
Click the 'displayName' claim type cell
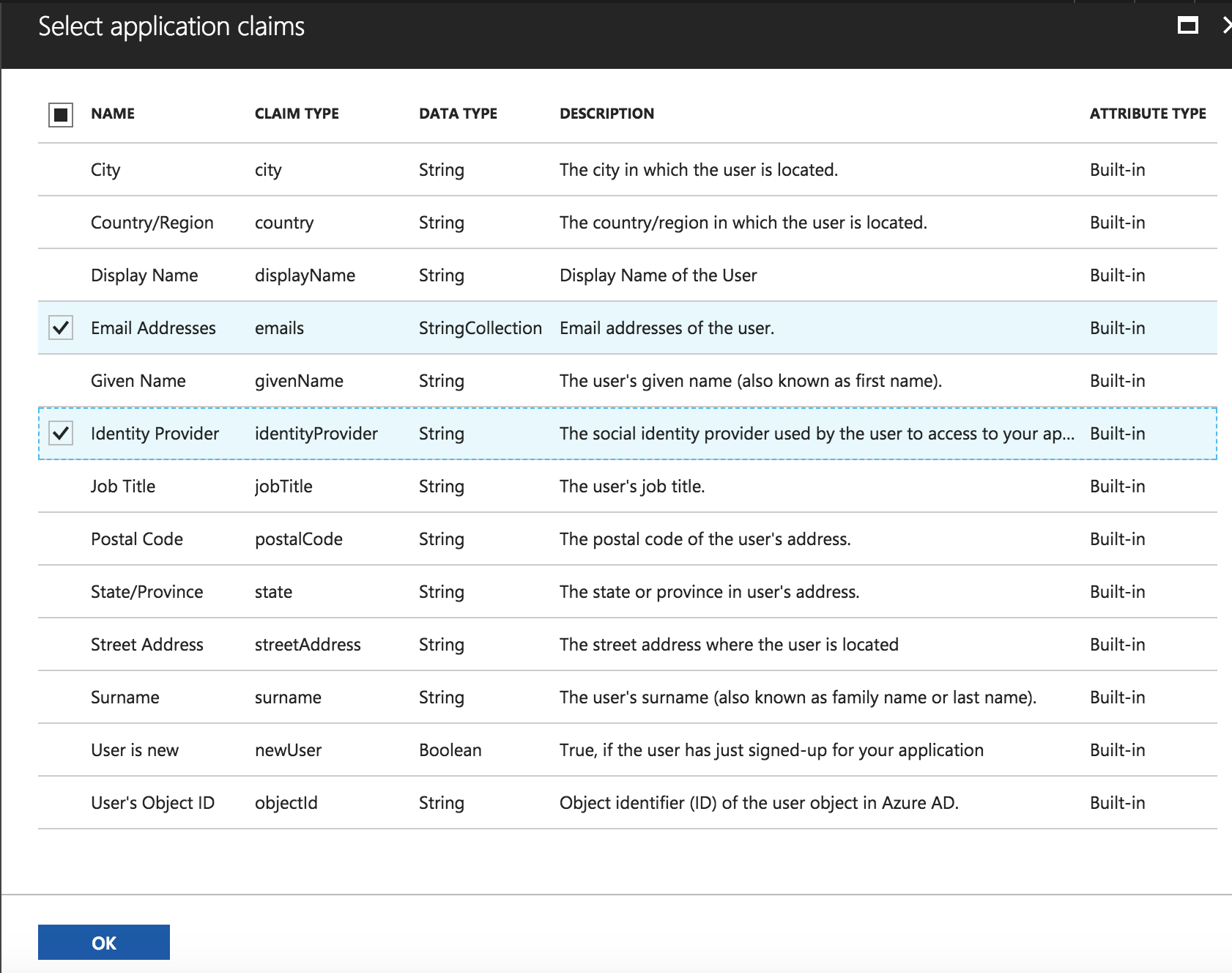coord(305,275)
